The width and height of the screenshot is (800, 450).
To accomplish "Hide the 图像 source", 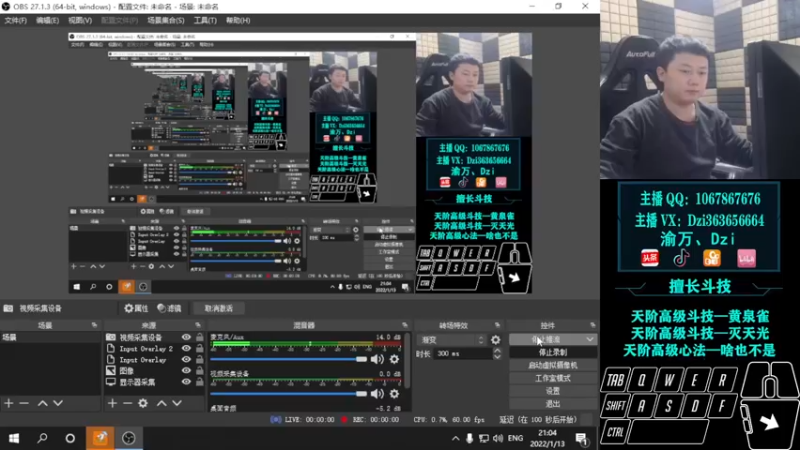I will point(186,370).
